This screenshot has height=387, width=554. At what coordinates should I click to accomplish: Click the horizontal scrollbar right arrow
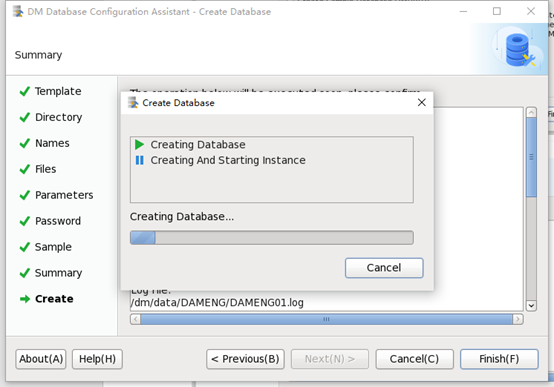coord(518,319)
